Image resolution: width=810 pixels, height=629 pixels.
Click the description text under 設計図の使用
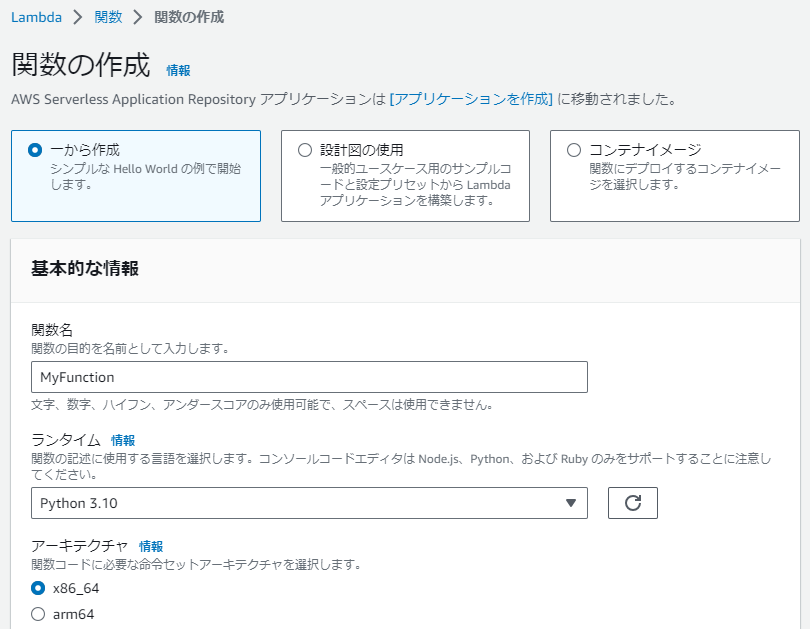pos(415,184)
